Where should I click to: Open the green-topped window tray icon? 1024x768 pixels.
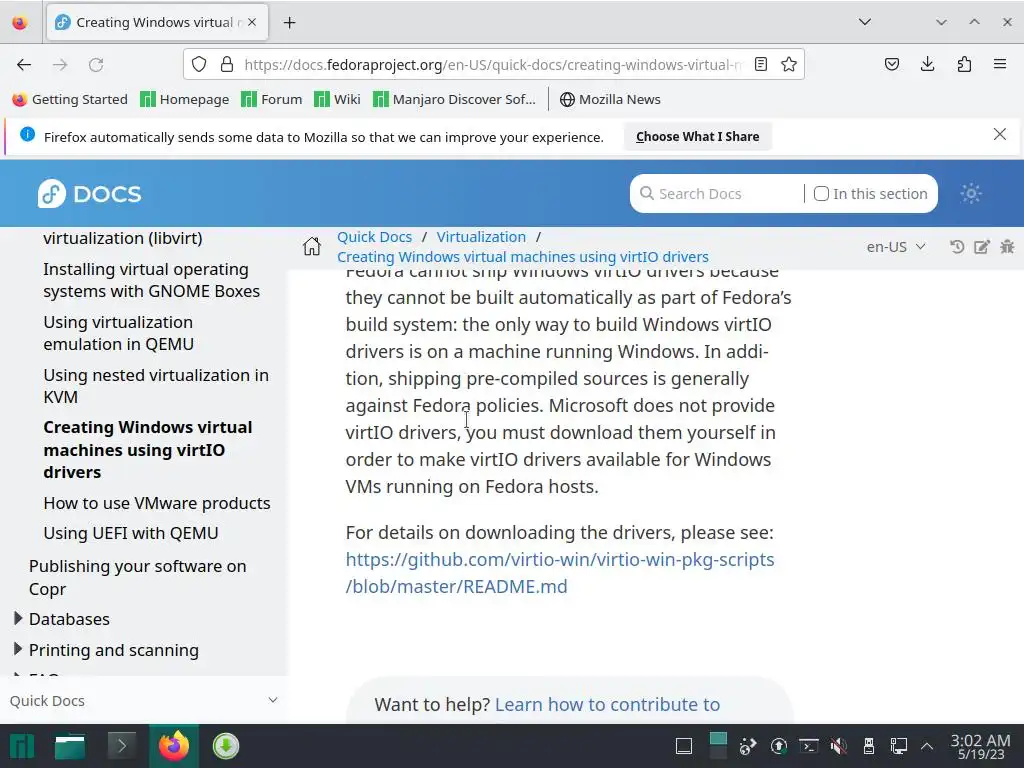pyautogui.click(x=718, y=746)
